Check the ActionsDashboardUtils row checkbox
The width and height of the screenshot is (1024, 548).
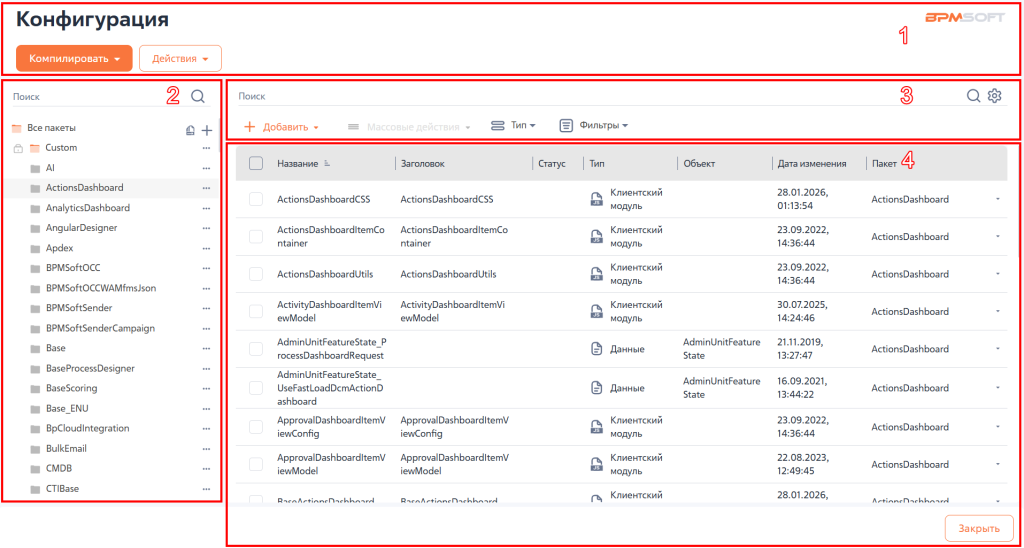click(256, 274)
